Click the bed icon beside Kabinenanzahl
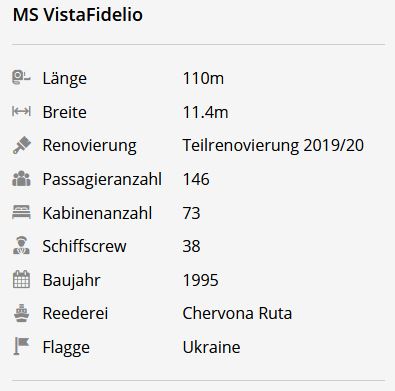This screenshot has width=395, height=391. click(x=21, y=212)
